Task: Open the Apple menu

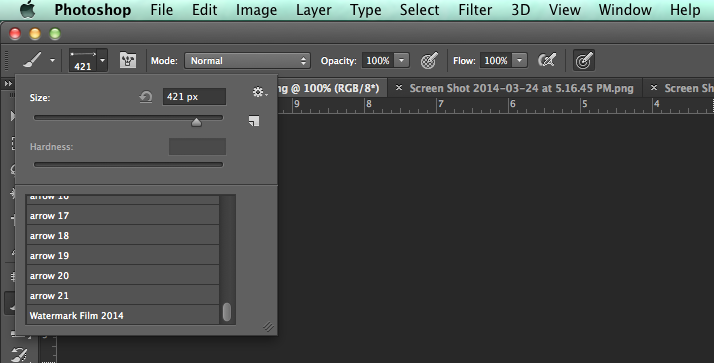Action: tap(28, 10)
